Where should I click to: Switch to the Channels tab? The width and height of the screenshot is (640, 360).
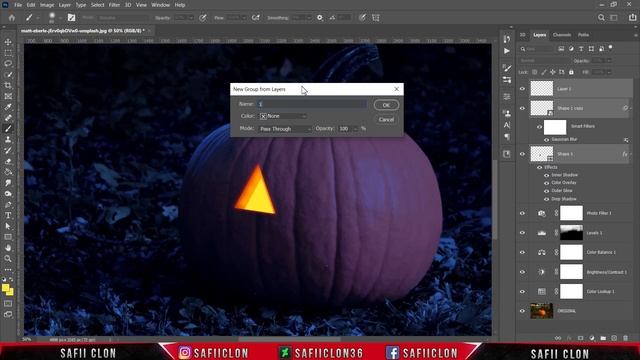pyautogui.click(x=562, y=35)
